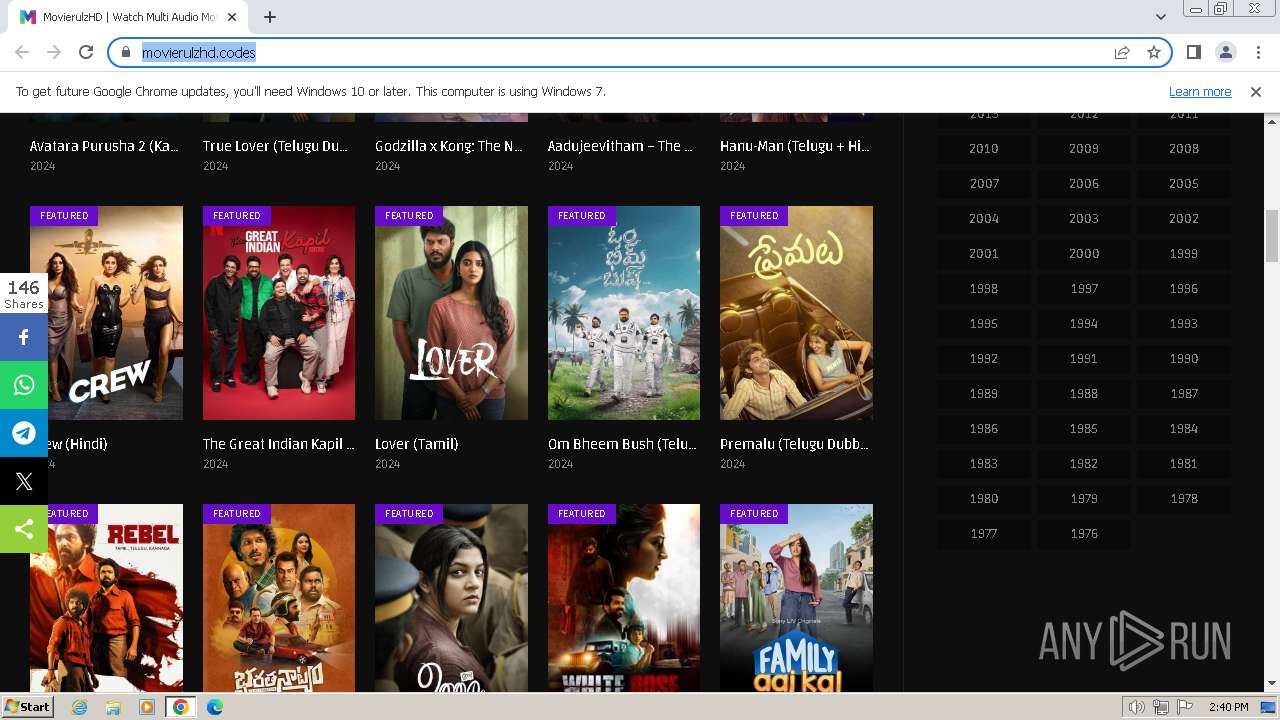The height and width of the screenshot is (720, 1280).
Task: Filter by release year 2005
Action: pos(1184,183)
